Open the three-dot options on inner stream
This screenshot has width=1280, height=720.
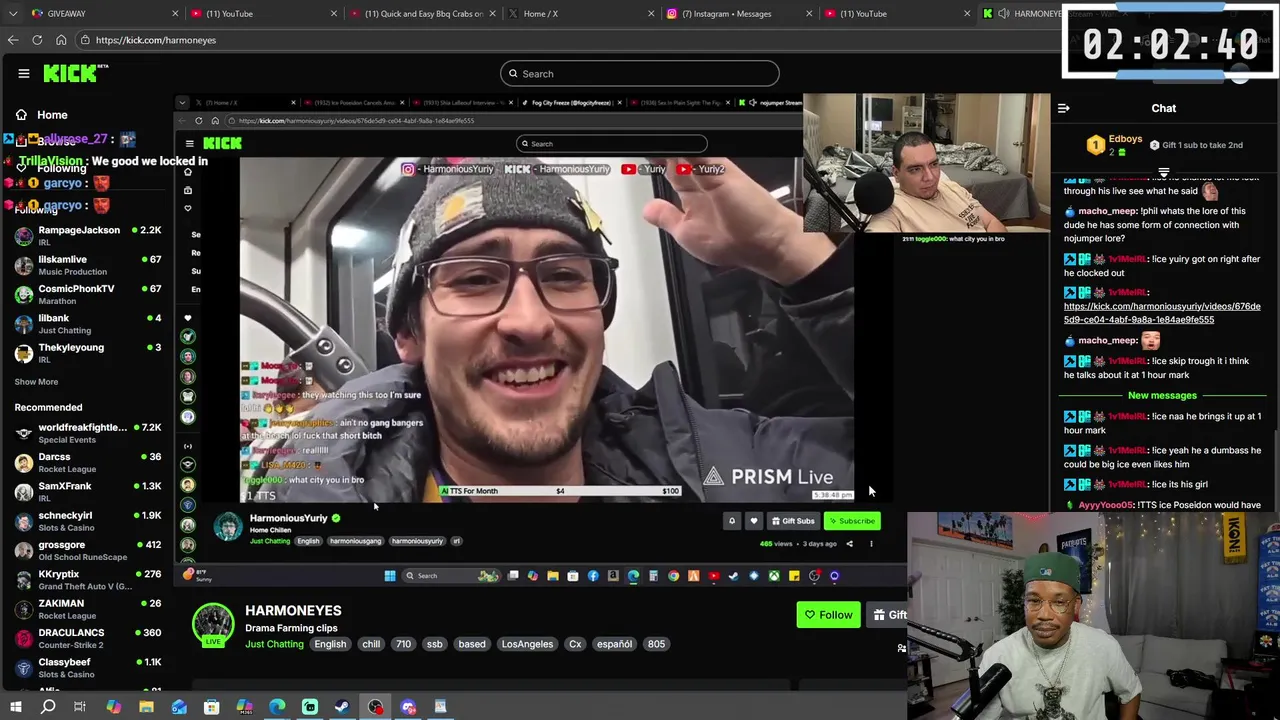pyautogui.click(x=871, y=544)
